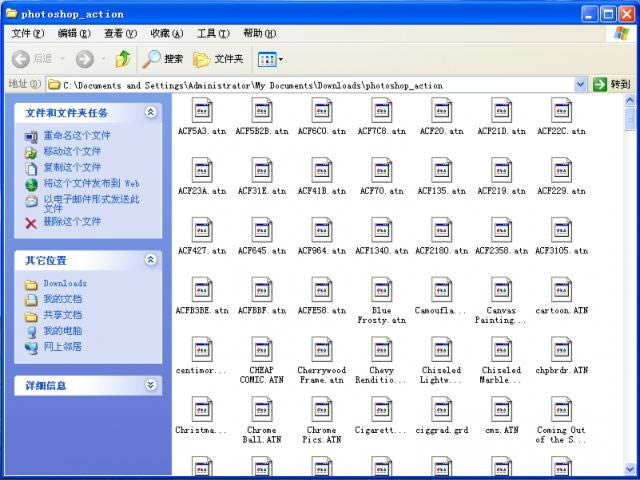Screen dimensions: 640x480
Task: Open the Favorites (收藏) menu
Action: pos(167,33)
